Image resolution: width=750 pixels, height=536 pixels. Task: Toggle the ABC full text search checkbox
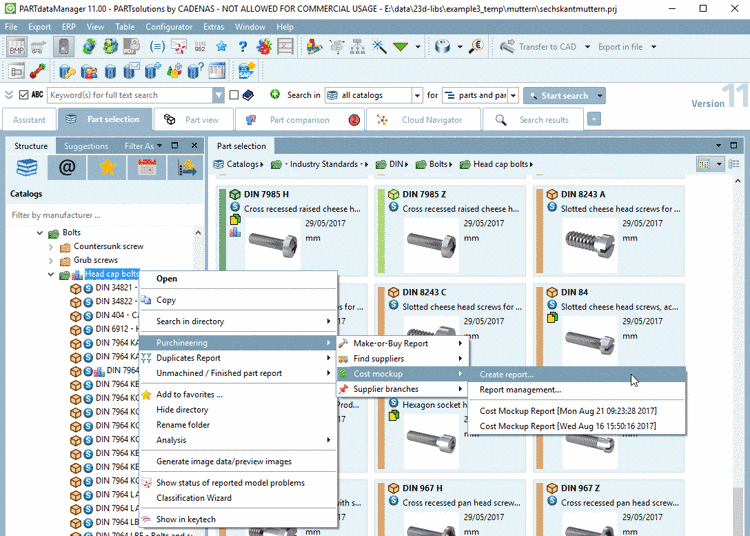pyautogui.click(x=23, y=95)
